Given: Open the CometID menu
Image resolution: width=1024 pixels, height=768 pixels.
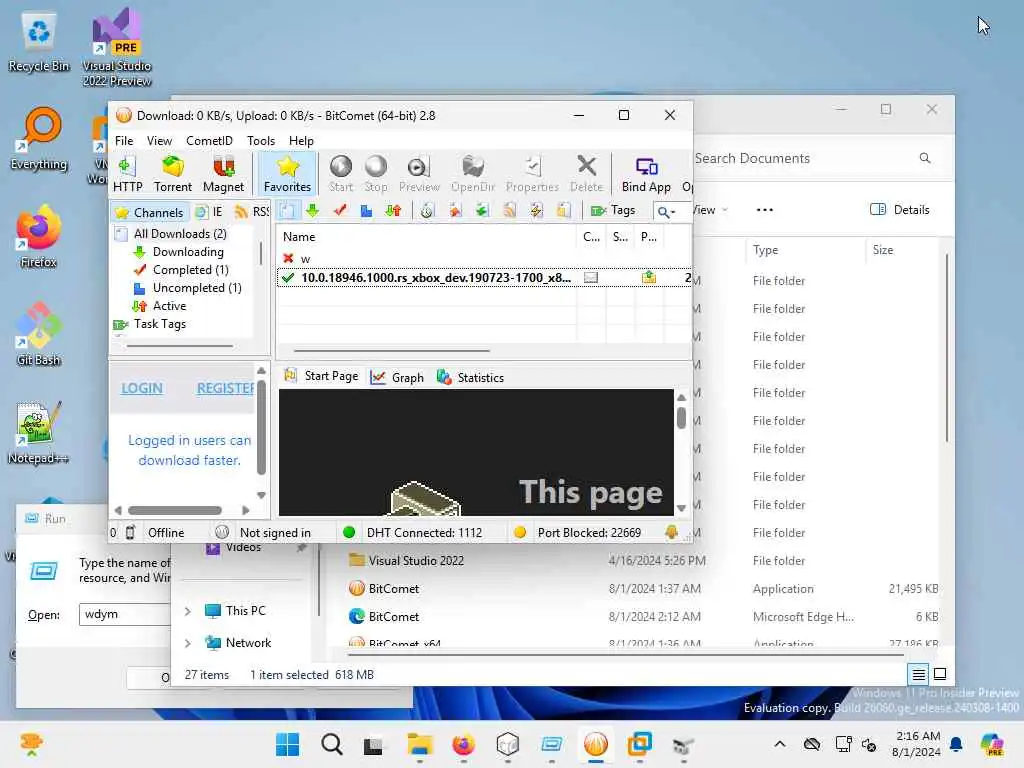Looking at the screenshot, I should pos(209,141).
